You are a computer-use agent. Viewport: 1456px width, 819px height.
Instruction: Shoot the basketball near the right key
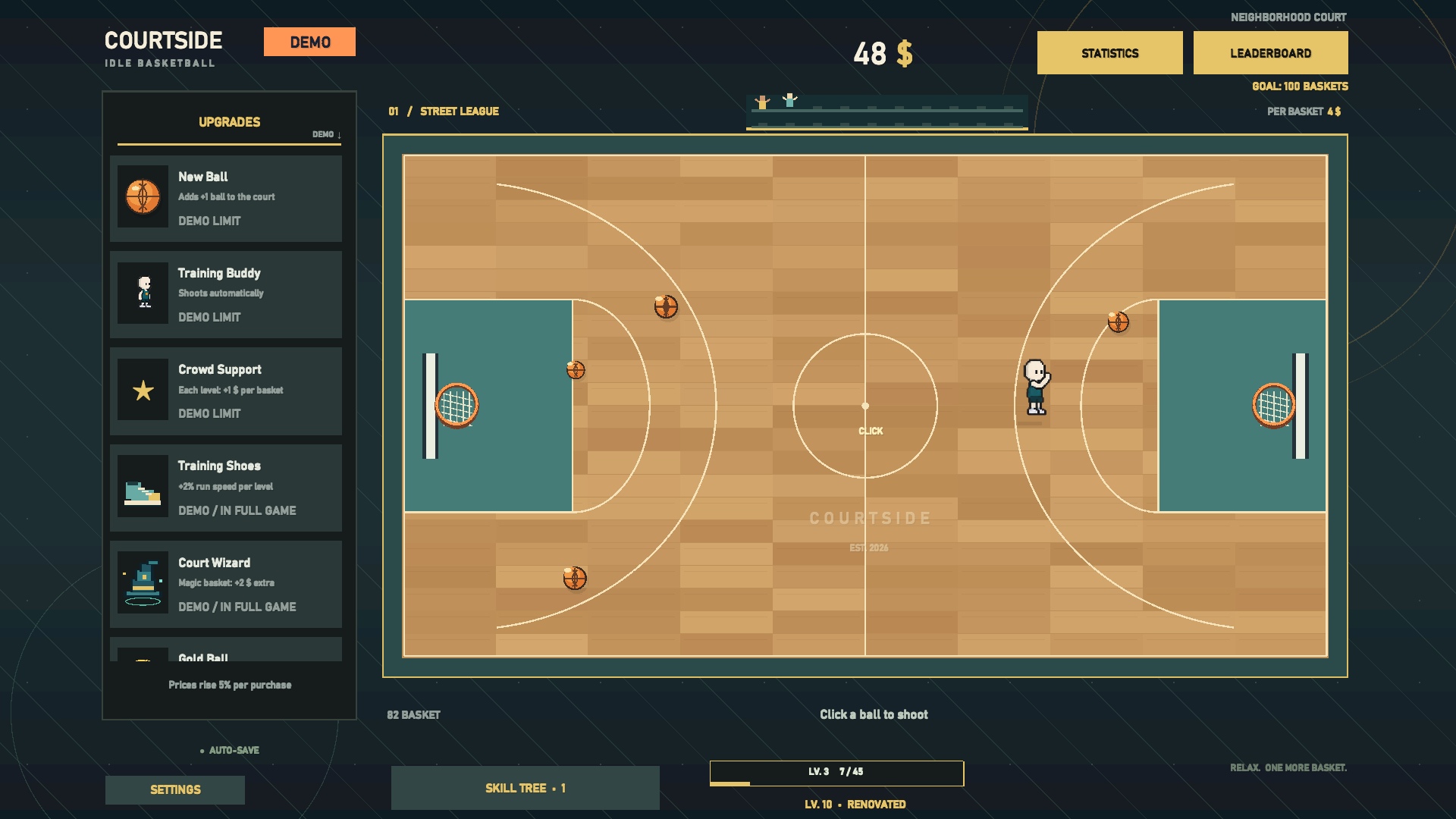[x=1118, y=322]
